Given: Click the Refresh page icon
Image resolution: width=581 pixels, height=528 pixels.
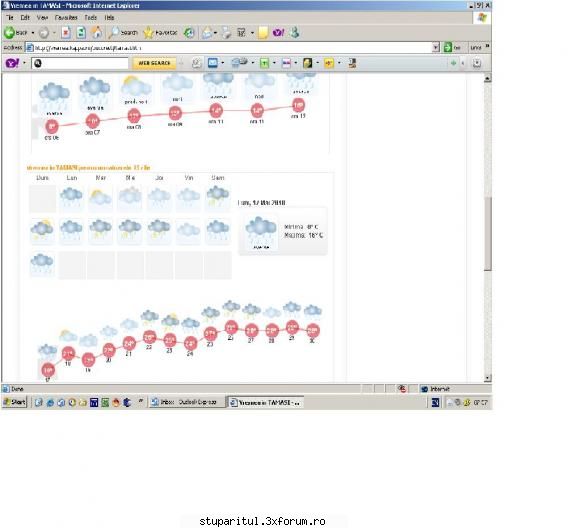Looking at the screenshot, I should pos(81,33).
